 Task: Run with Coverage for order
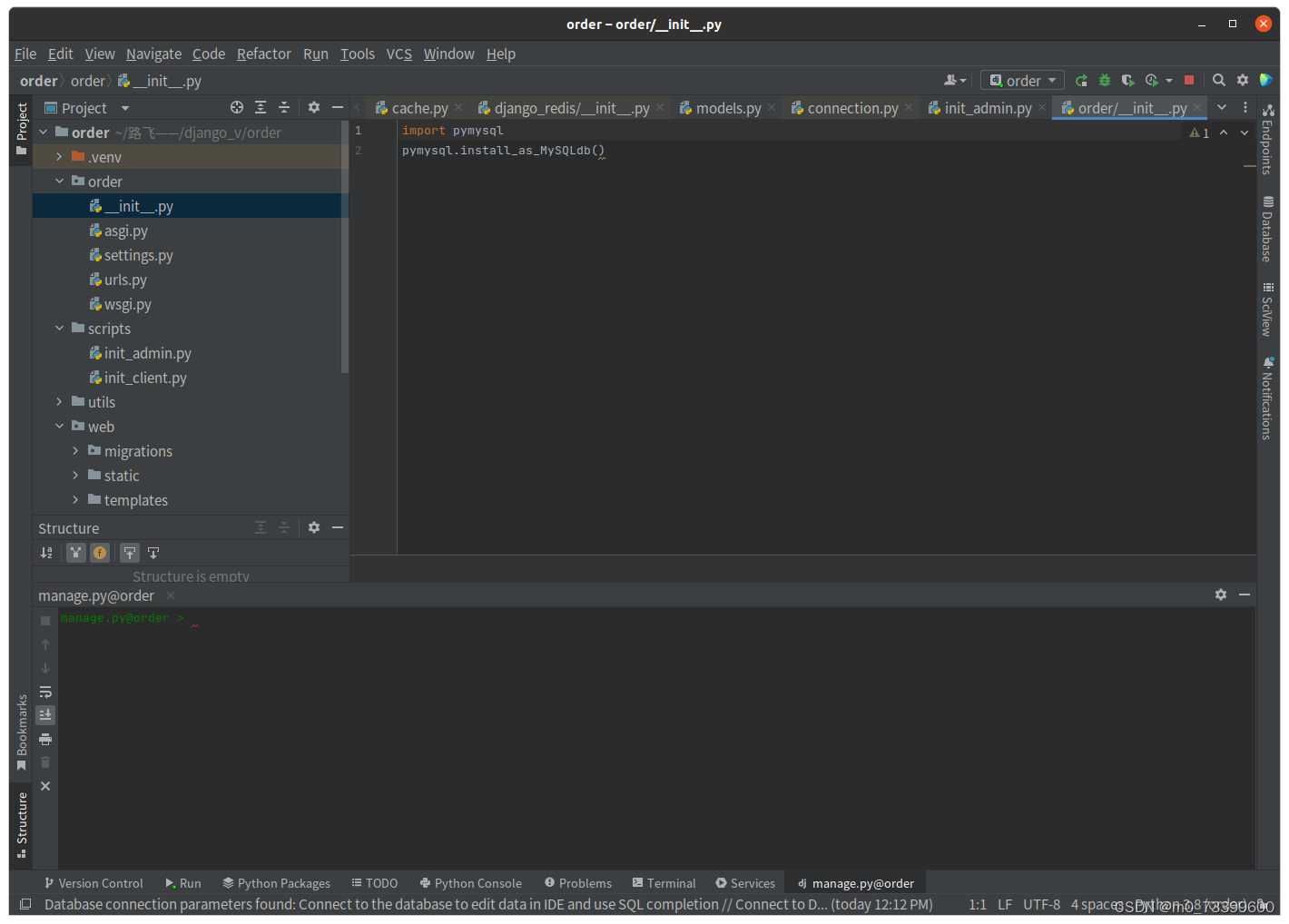coord(1127,80)
